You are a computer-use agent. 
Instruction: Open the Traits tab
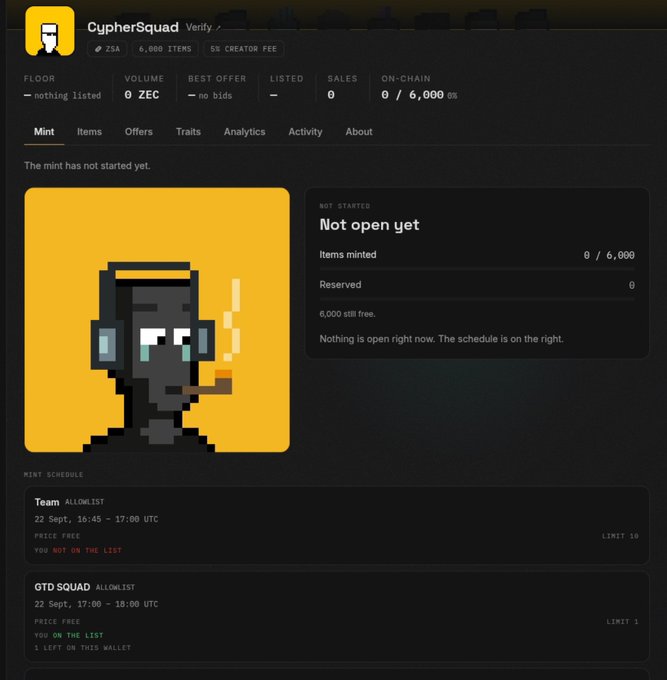point(188,132)
